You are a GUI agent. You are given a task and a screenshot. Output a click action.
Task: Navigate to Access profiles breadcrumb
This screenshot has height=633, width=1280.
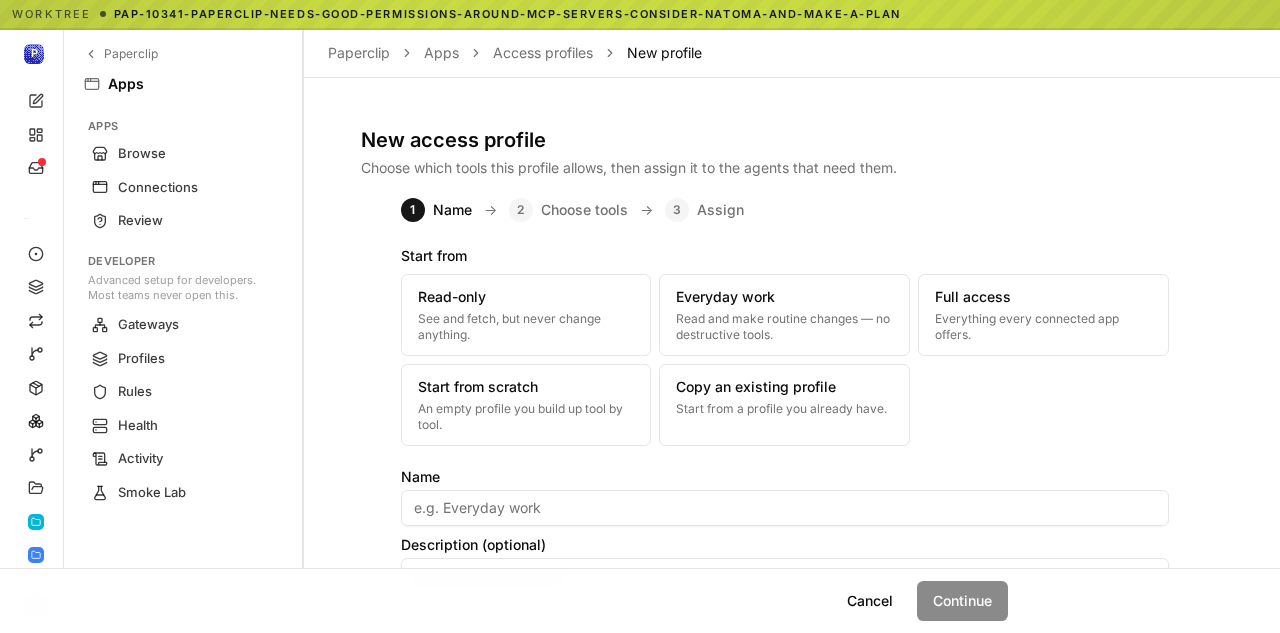pos(543,53)
